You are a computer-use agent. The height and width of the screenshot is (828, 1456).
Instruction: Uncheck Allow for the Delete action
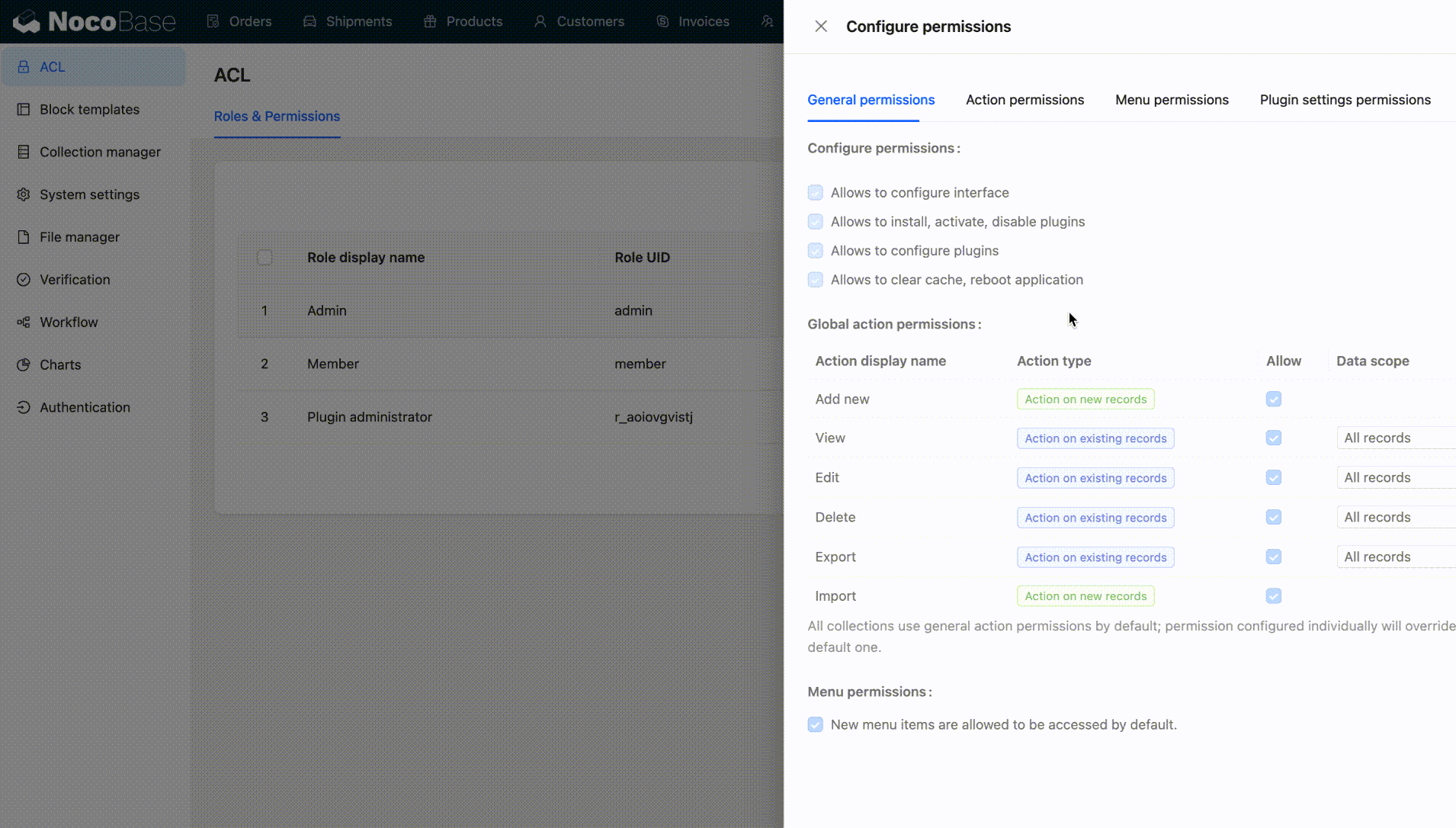(x=1274, y=518)
